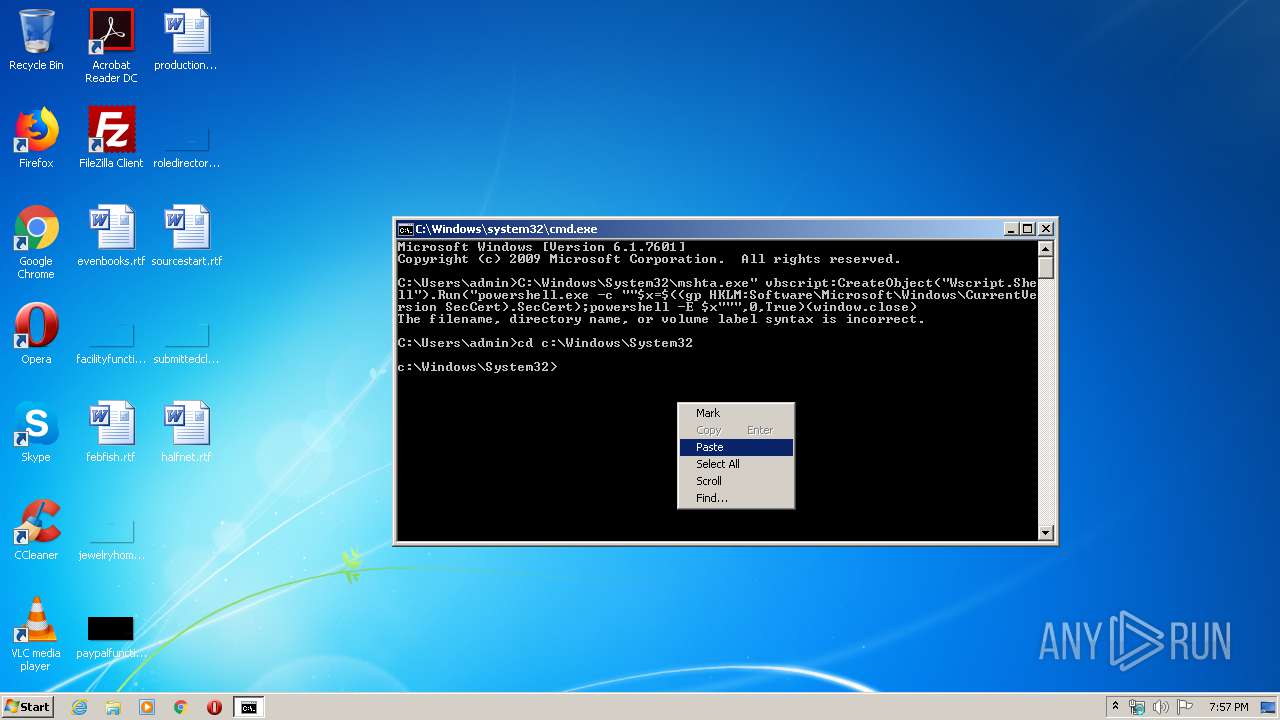
Task: Select sourcestart.rtf file
Action: coord(186,236)
